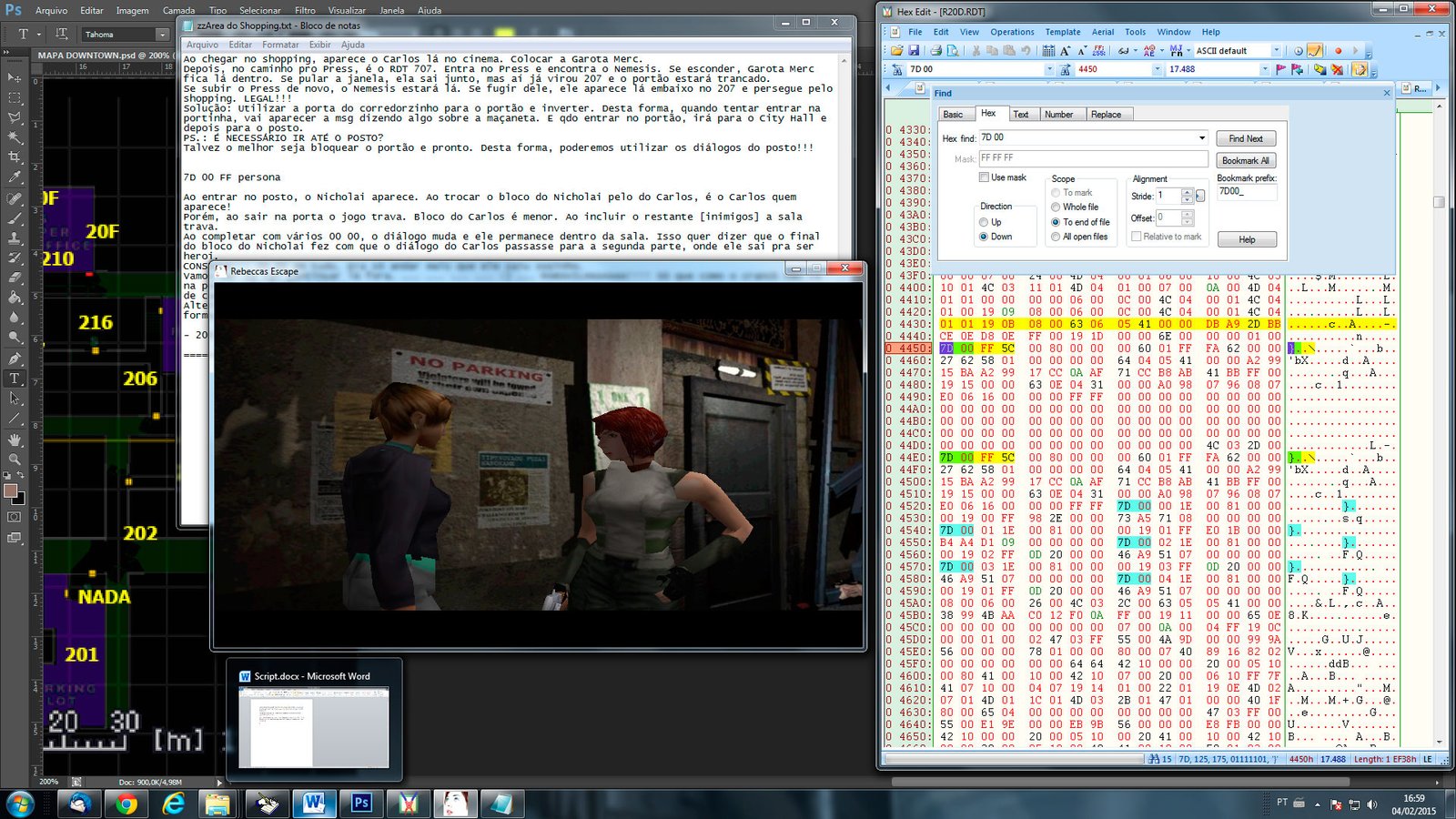Expand the 4450 hex address dropdown
Screen dimensions: 1456x819
click(x=1158, y=69)
